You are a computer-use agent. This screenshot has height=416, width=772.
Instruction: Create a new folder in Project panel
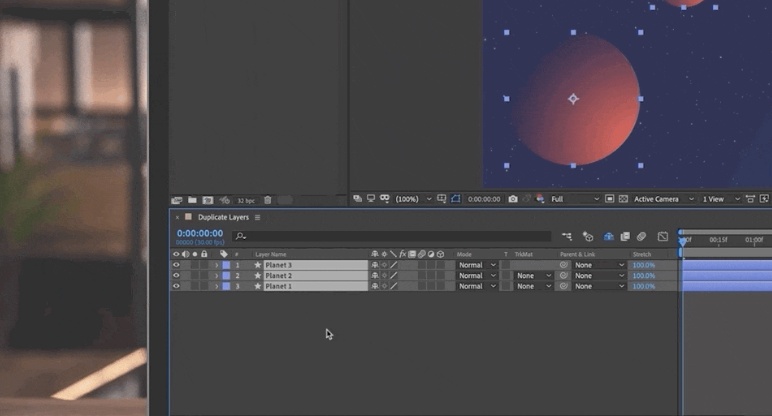pos(191,200)
